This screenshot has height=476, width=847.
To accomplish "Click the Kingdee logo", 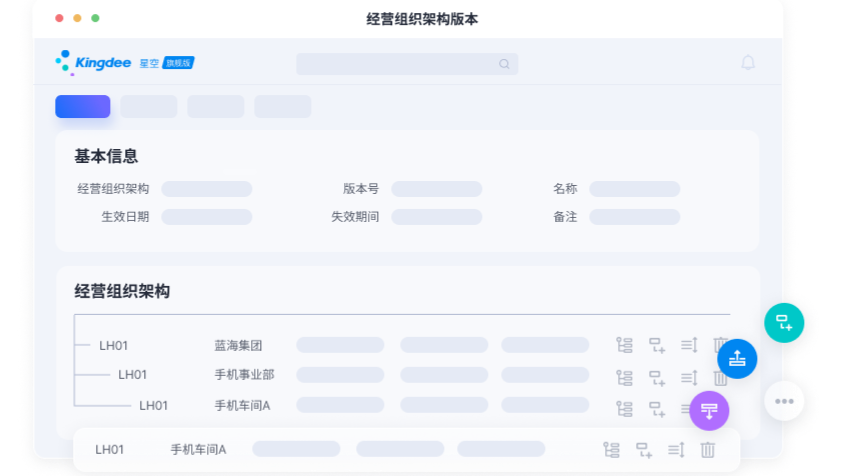I will click(93, 63).
